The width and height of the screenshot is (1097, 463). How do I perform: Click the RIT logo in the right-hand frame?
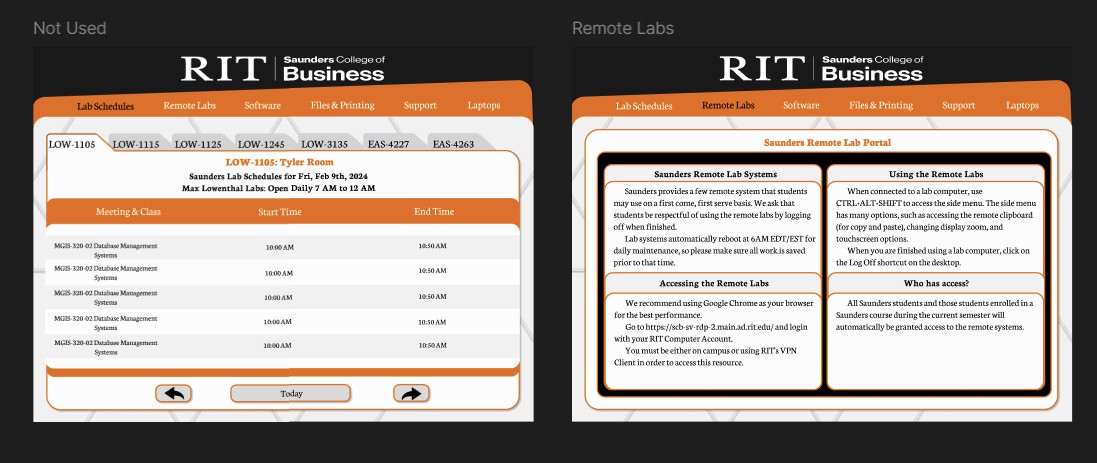762,69
